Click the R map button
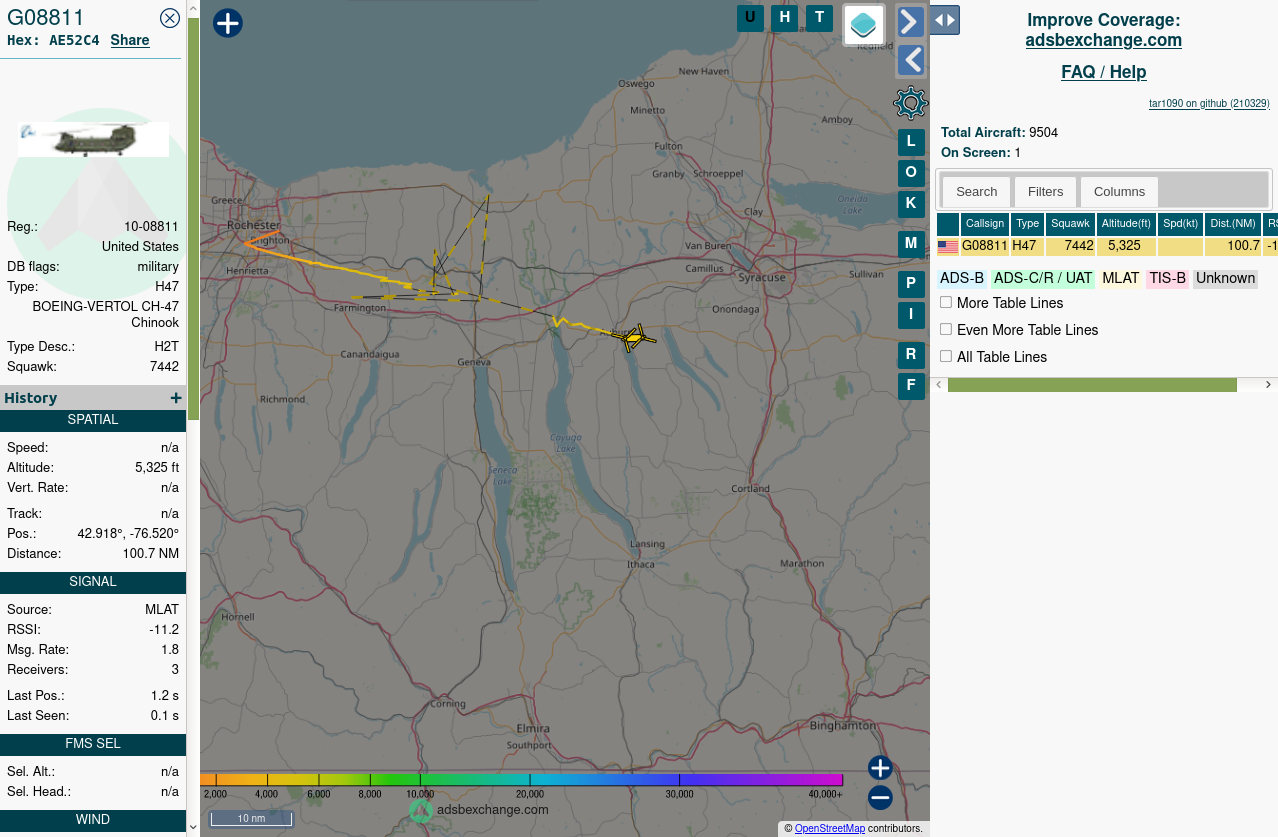 [x=911, y=355]
